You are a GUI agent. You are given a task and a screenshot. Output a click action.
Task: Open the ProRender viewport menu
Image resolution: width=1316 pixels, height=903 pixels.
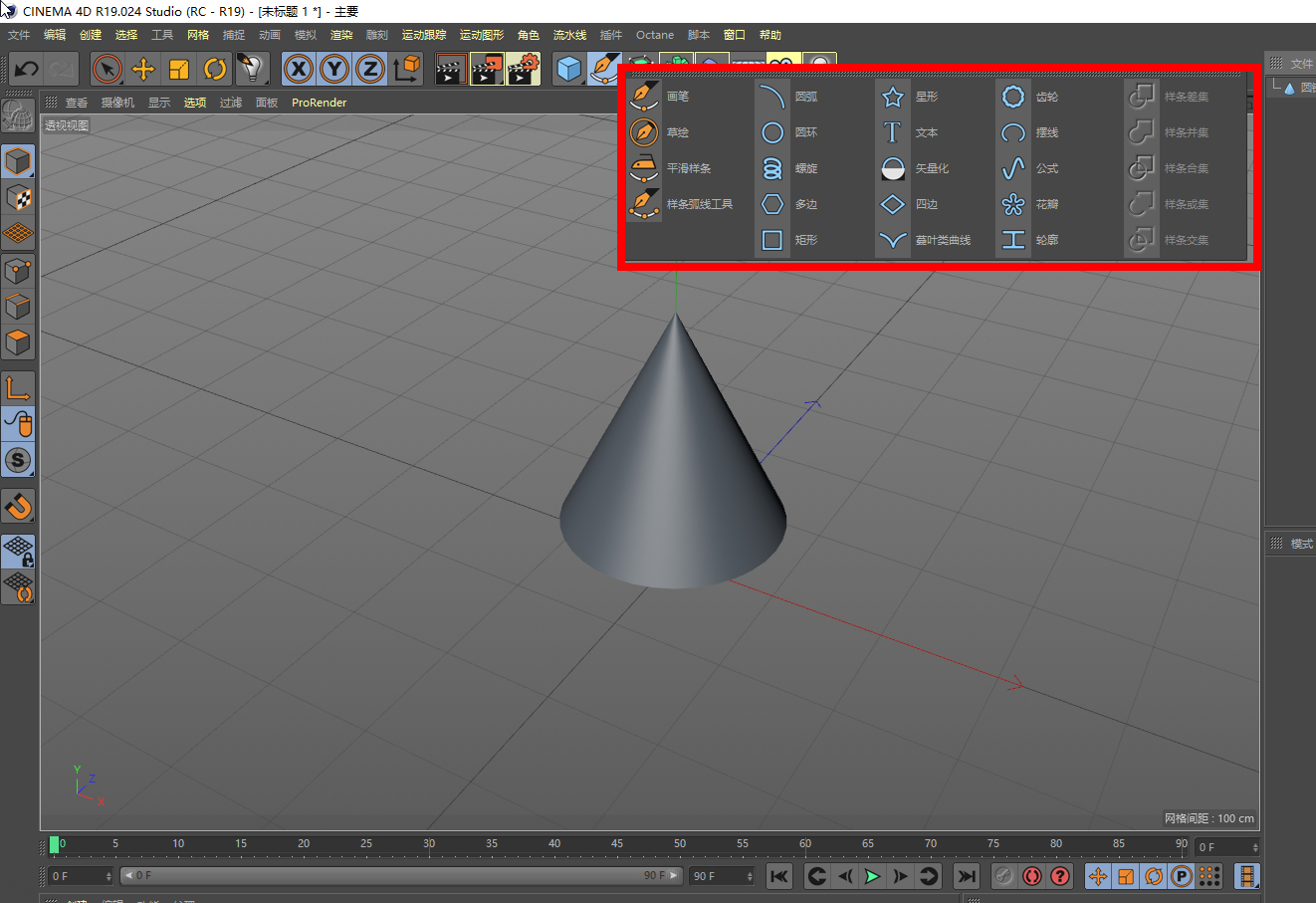coord(319,103)
